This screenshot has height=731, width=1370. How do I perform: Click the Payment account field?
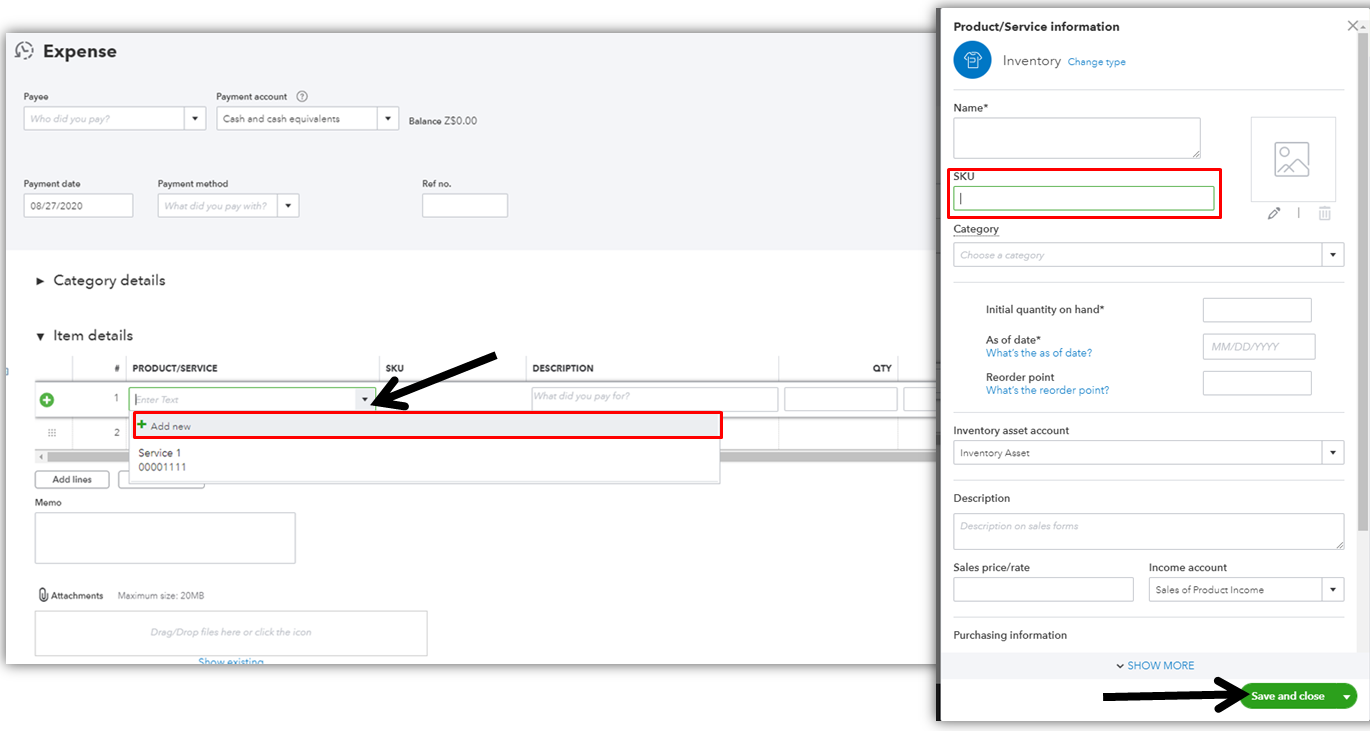click(298, 119)
